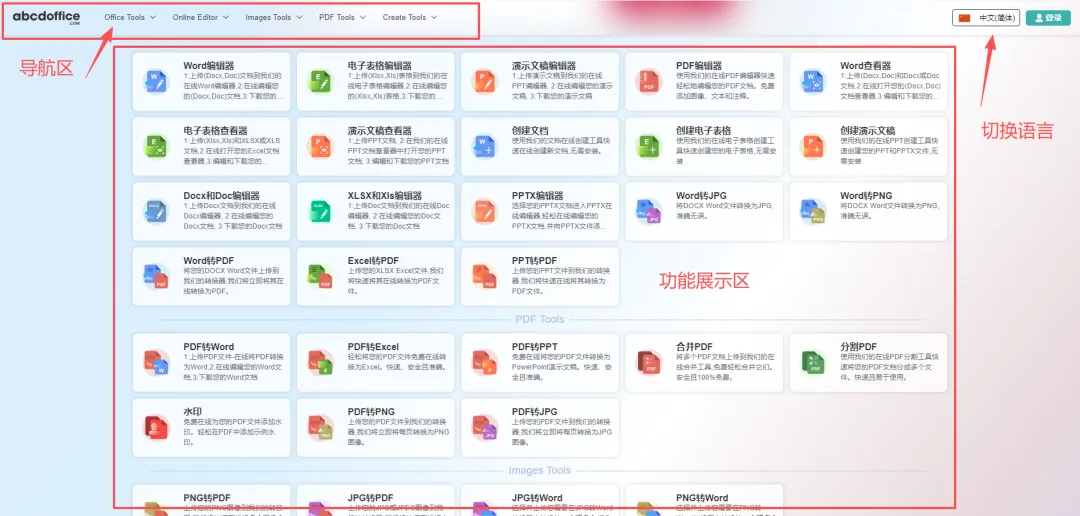This screenshot has width=1080, height=516.
Task: Click the PDF转JPG card icon
Action: click(x=484, y=426)
